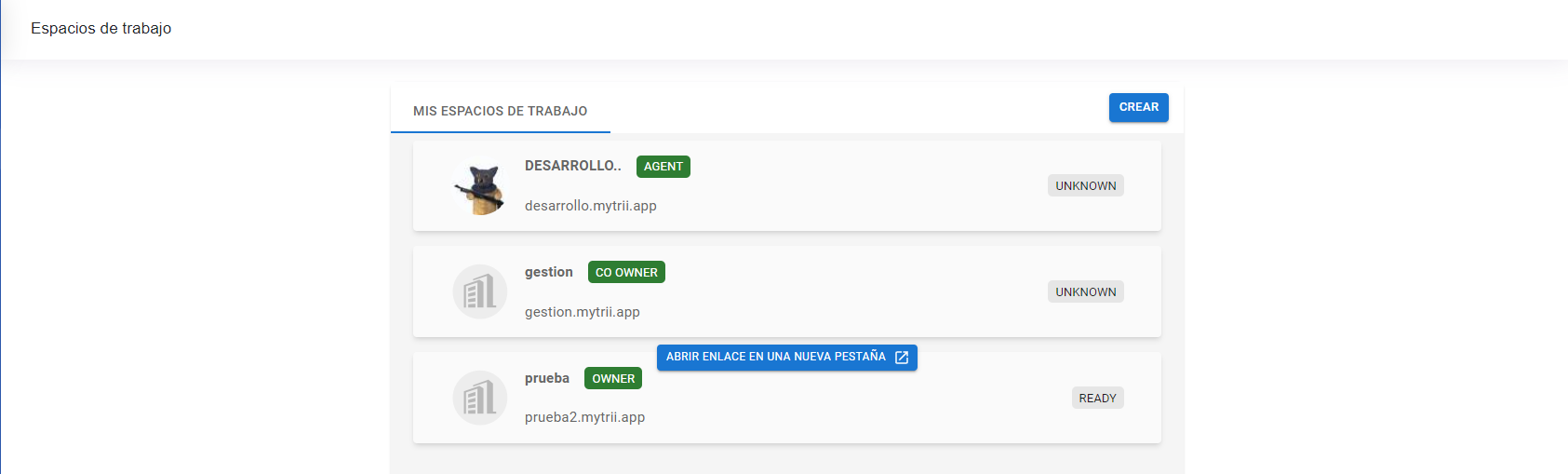1568x474 pixels.
Task: Click UNKNOWN status chip on gestion row
Action: click(x=1085, y=292)
